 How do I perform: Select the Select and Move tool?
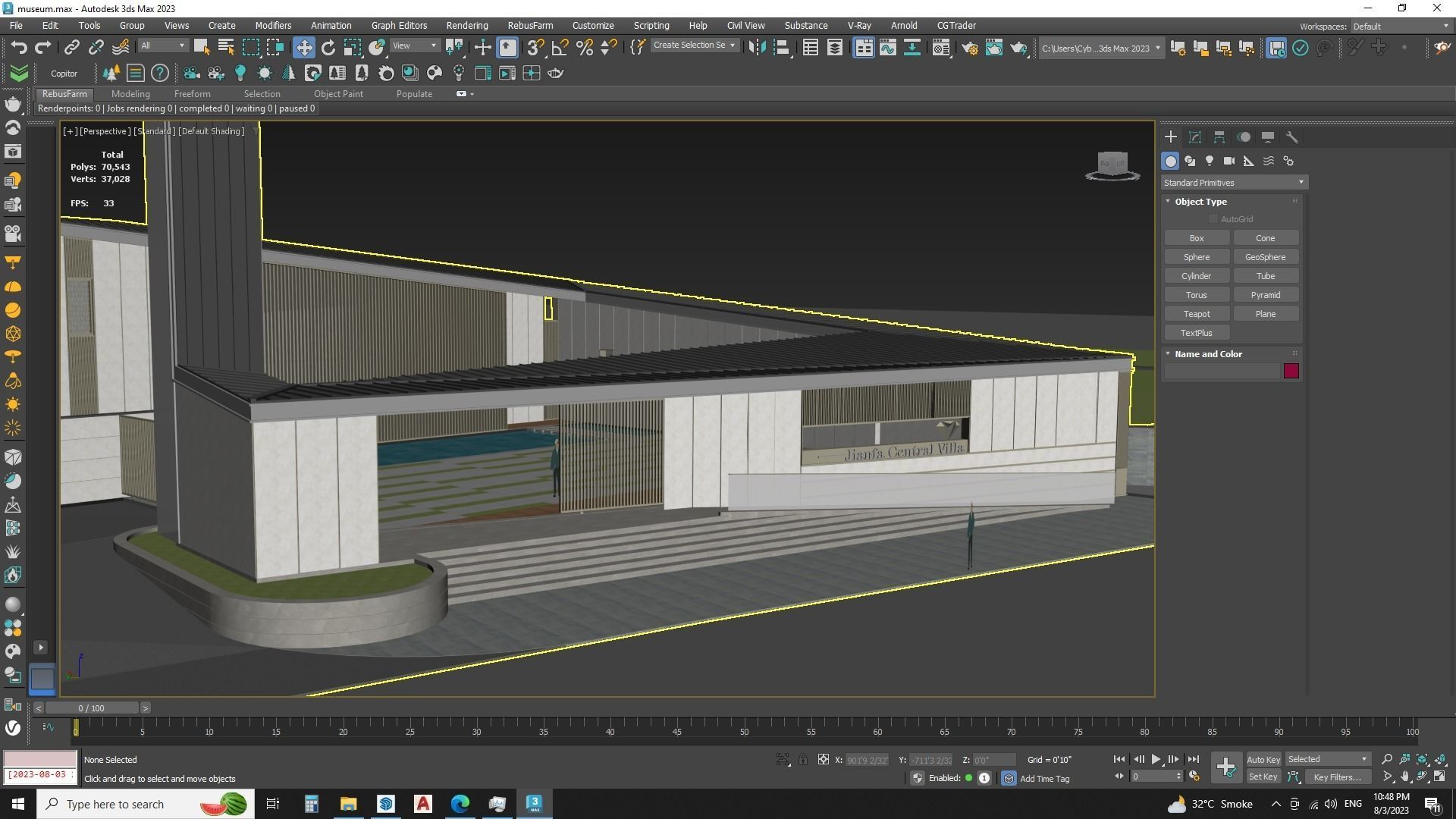point(303,48)
